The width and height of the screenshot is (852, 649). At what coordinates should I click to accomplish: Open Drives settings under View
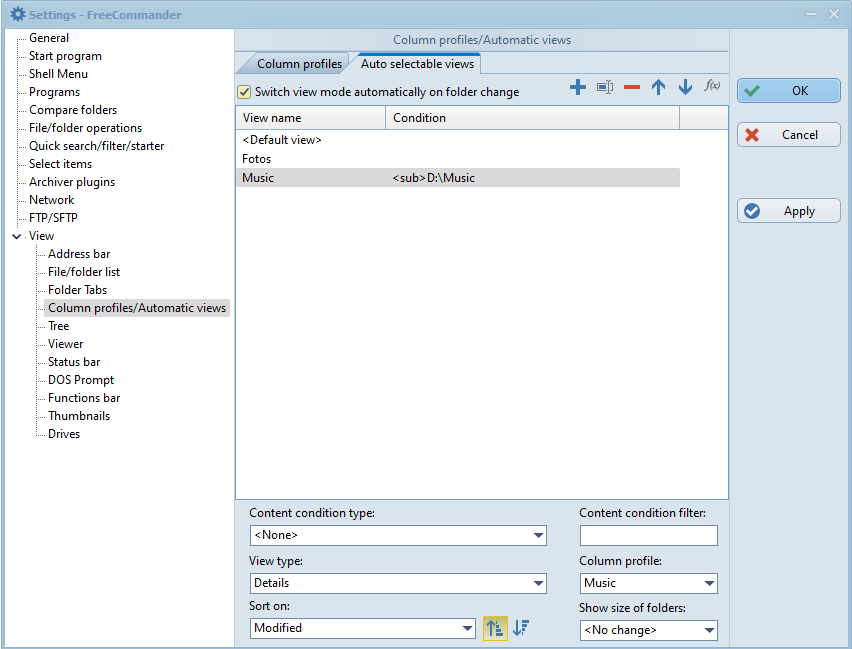coord(64,434)
